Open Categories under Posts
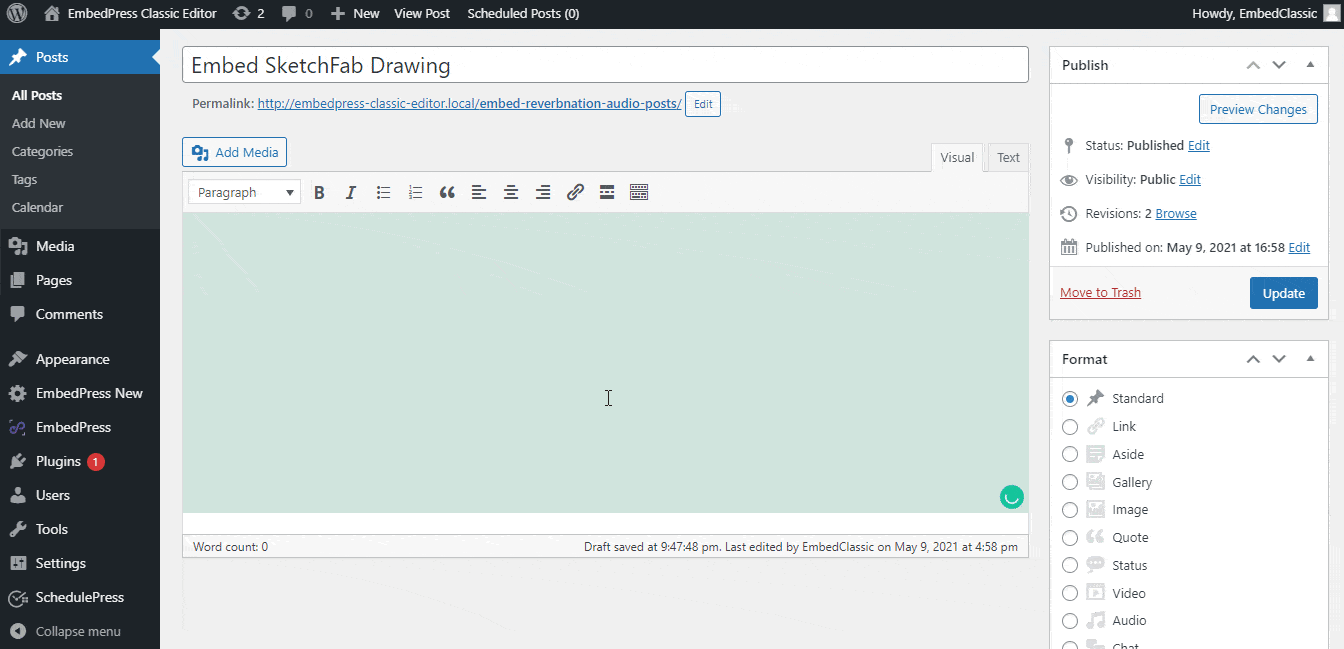This screenshot has width=1344, height=649. coord(43,152)
